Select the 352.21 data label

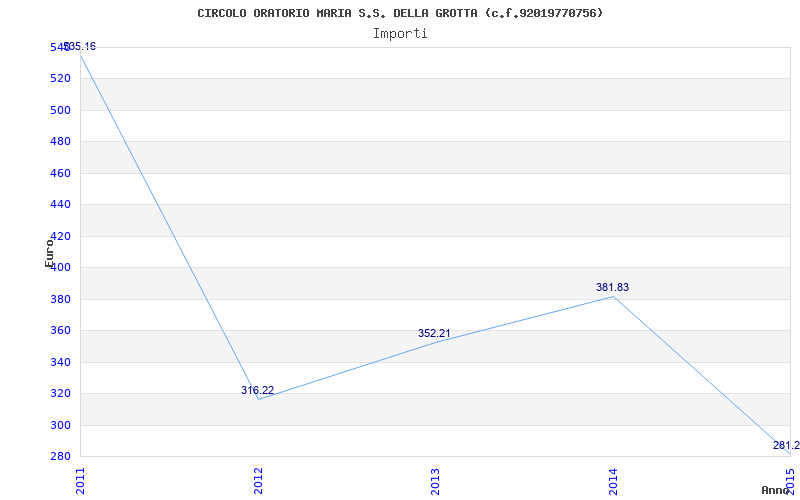pos(434,333)
